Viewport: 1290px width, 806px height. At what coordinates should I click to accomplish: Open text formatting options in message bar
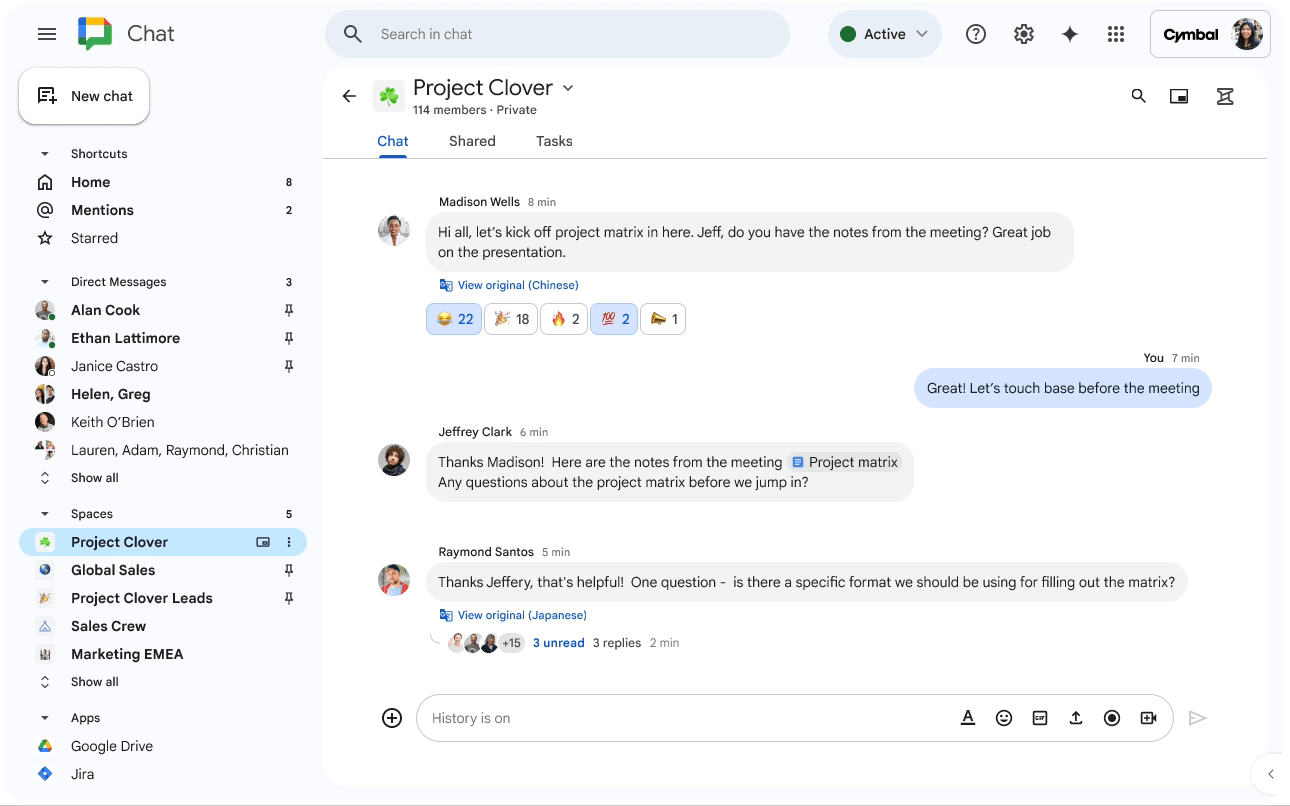pyautogui.click(x=968, y=717)
